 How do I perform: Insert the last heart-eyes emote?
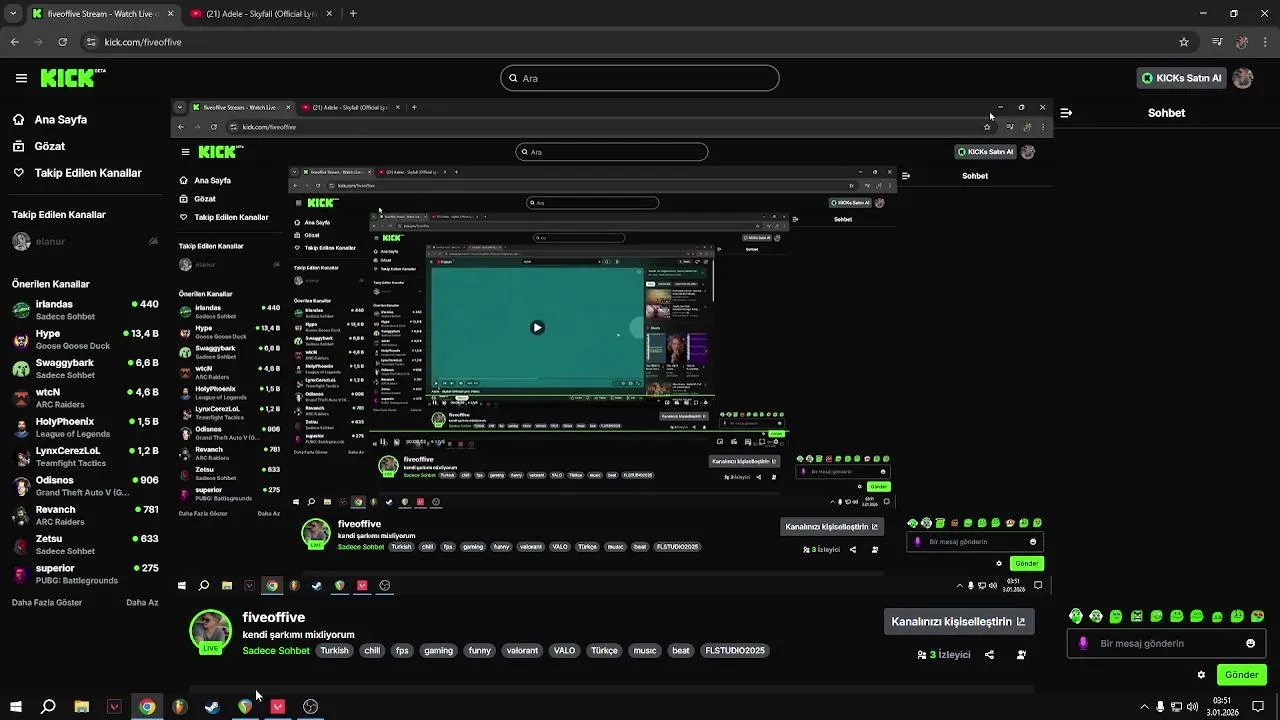tap(1258, 616)
